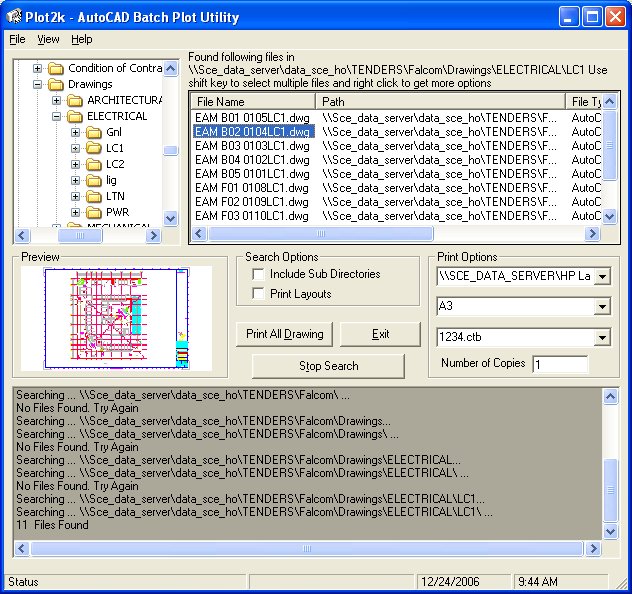This screenshot has width=632, height=594.
Task: Click the Print All Drawing button
Action: 285,334
